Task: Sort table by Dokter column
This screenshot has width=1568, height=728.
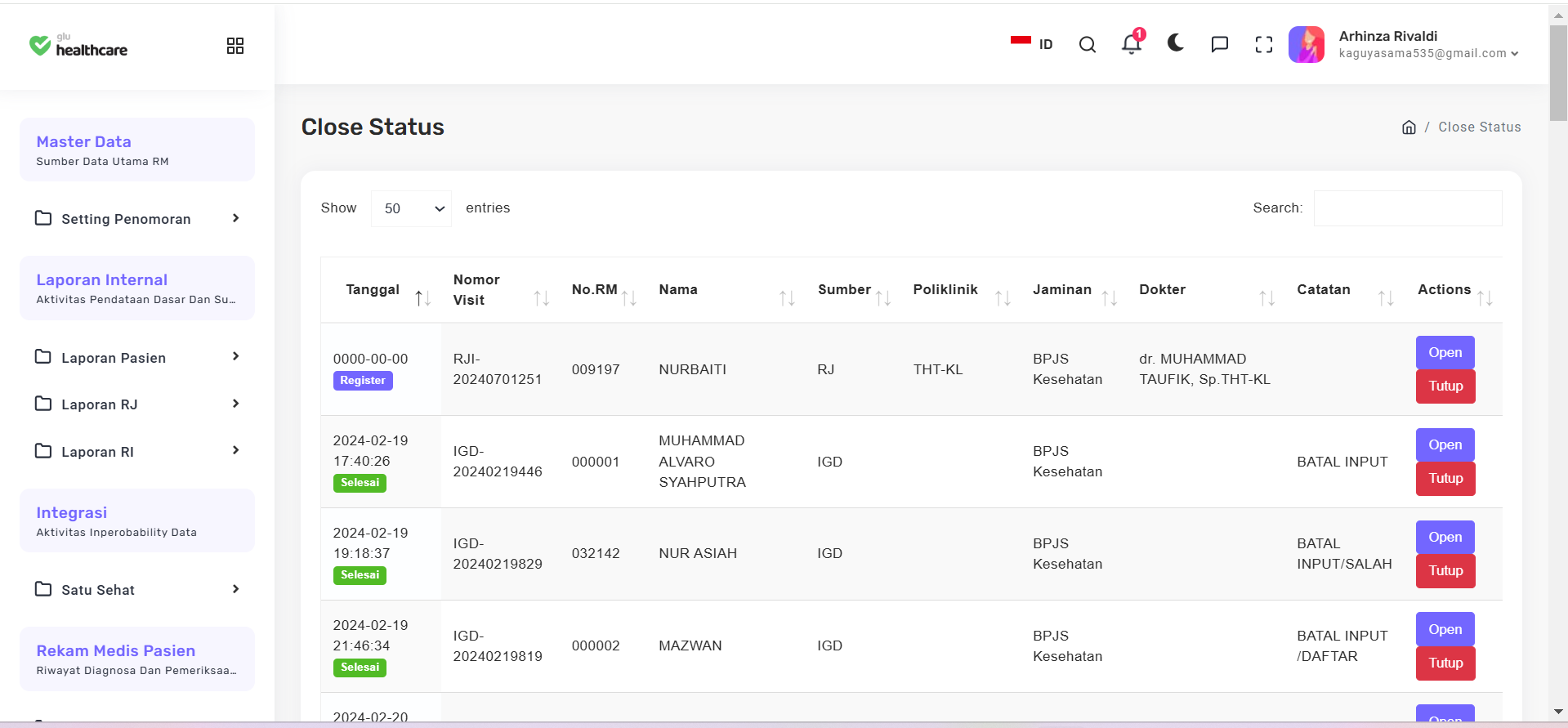Action: [x=1207, y=290]
